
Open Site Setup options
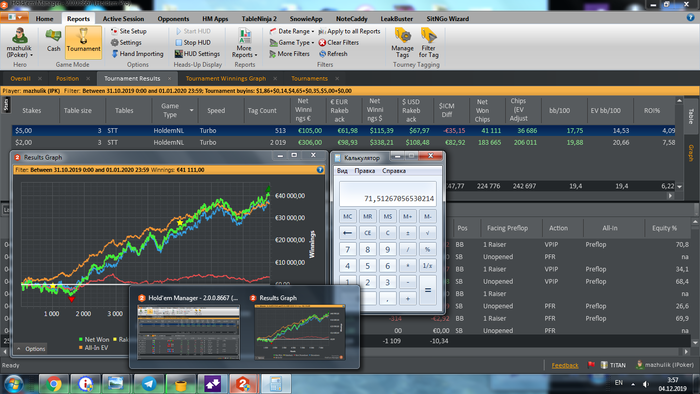click(129, 31)
